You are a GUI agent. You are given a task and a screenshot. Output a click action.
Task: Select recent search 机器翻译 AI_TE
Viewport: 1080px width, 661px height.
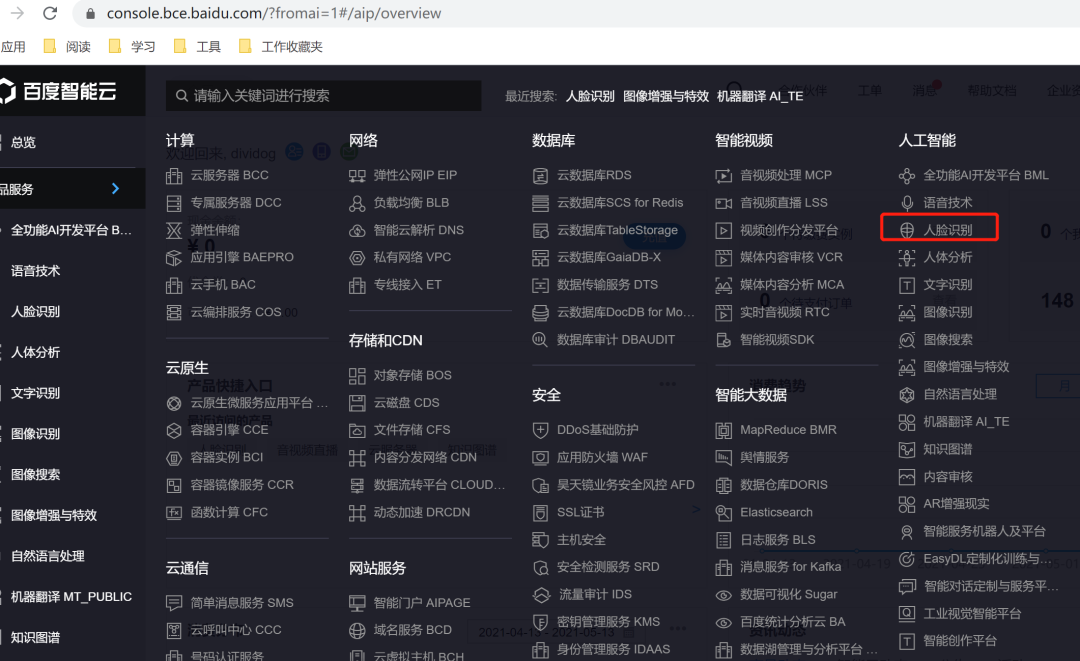[760, 96]
